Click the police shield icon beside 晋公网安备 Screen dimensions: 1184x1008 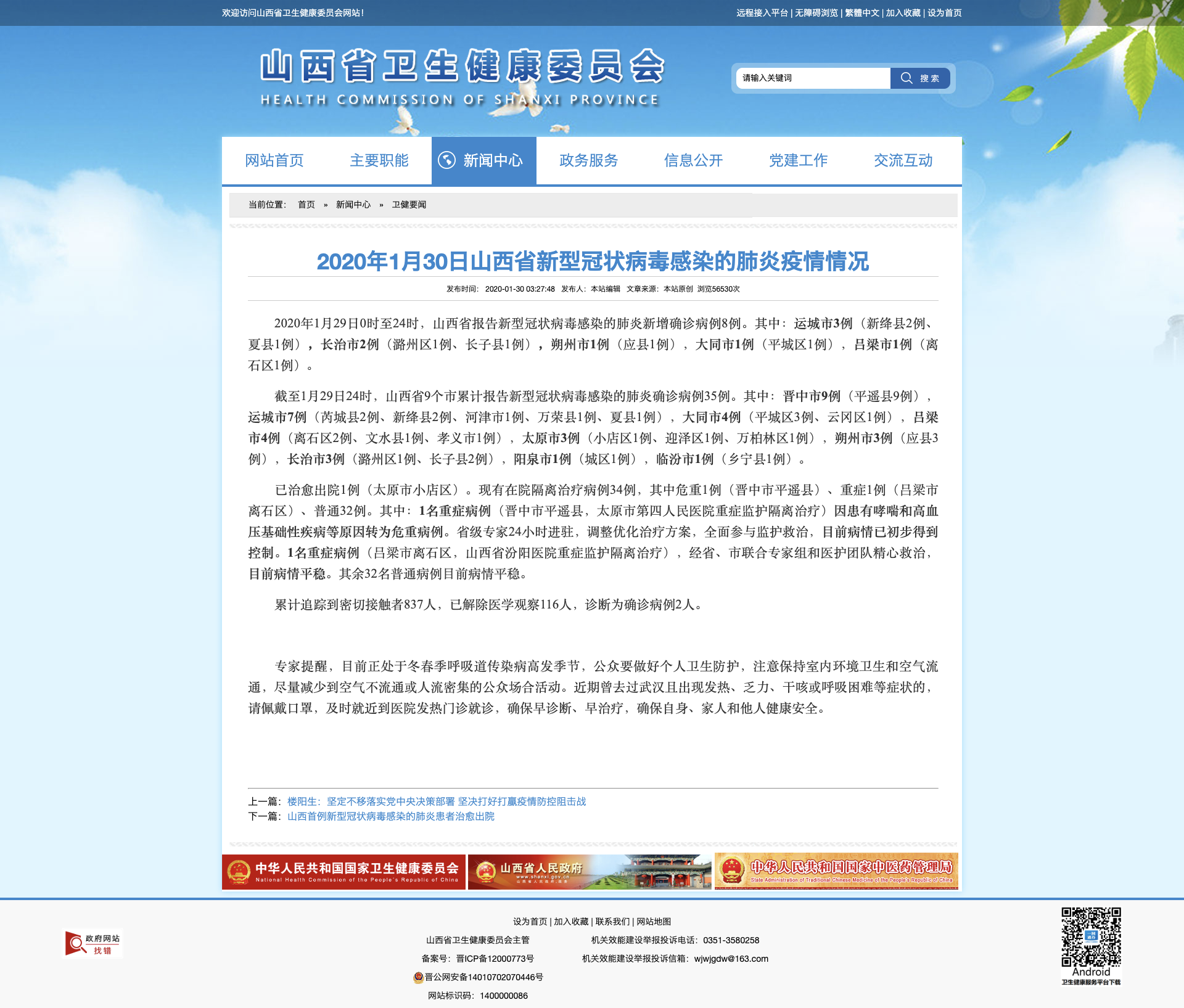[x=418, y=977]
